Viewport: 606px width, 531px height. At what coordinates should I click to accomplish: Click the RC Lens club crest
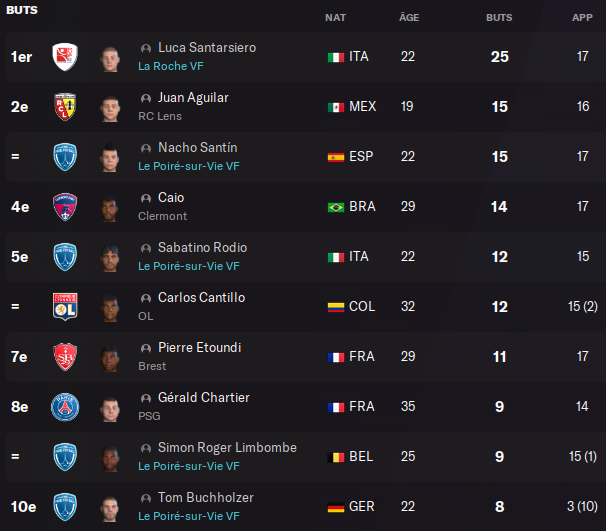(x=65, y=107)
